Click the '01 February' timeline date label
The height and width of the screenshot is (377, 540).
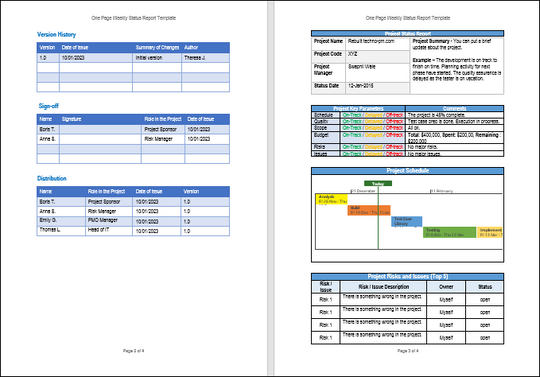(442, 191)
